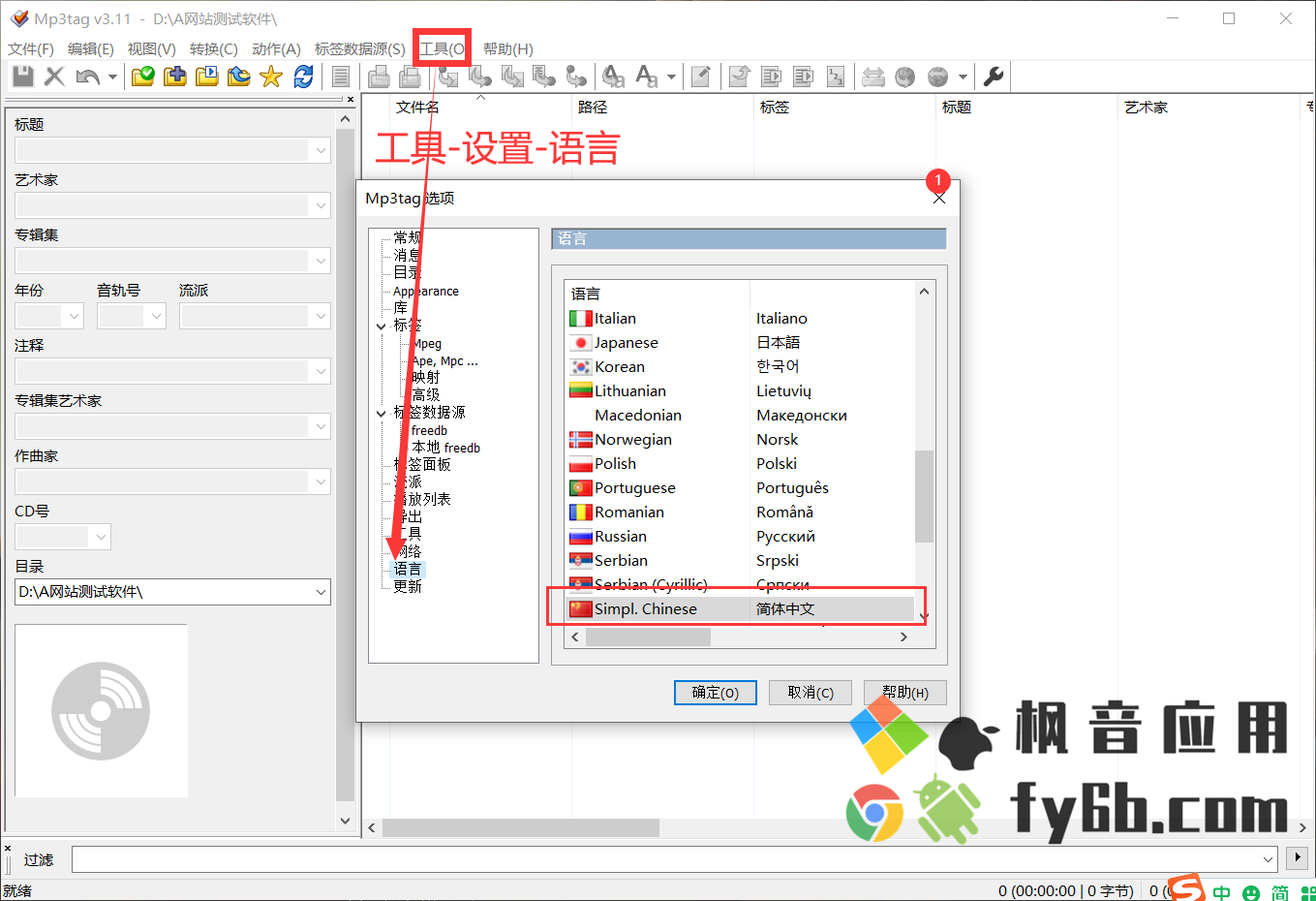Select Korean in the language list
The width and height of the screenshot is (1316, 901).
(x=741, y=367)
